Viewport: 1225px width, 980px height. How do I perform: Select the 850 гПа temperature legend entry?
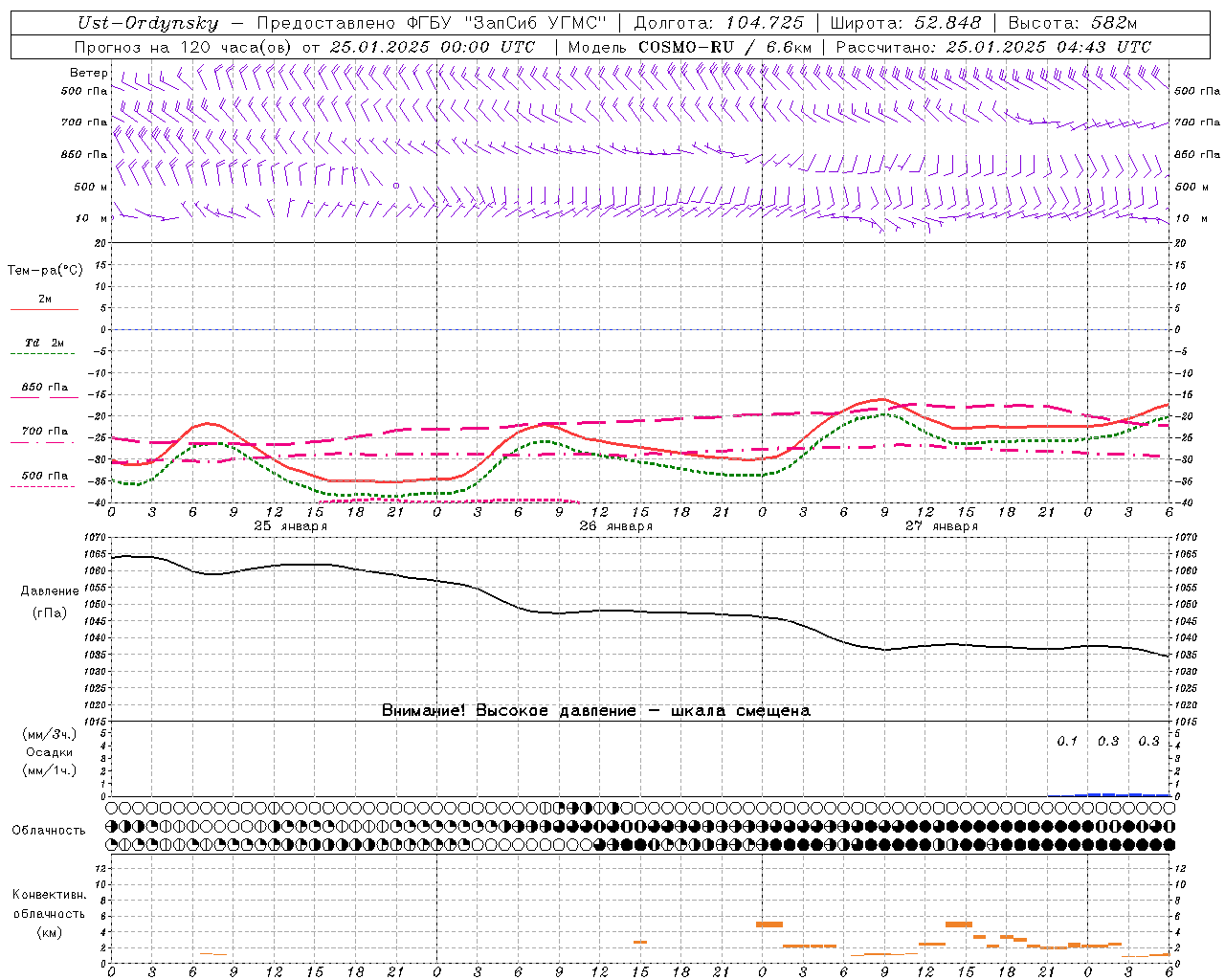[44, 388]
